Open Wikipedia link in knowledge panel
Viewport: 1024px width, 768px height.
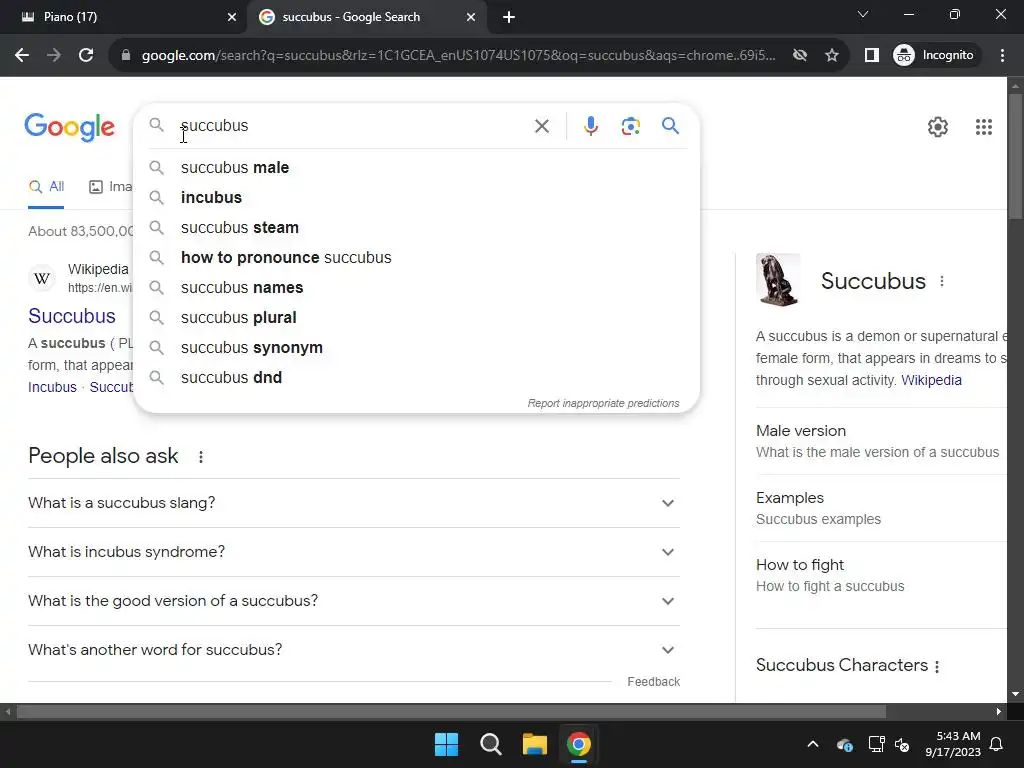[931, 380]
